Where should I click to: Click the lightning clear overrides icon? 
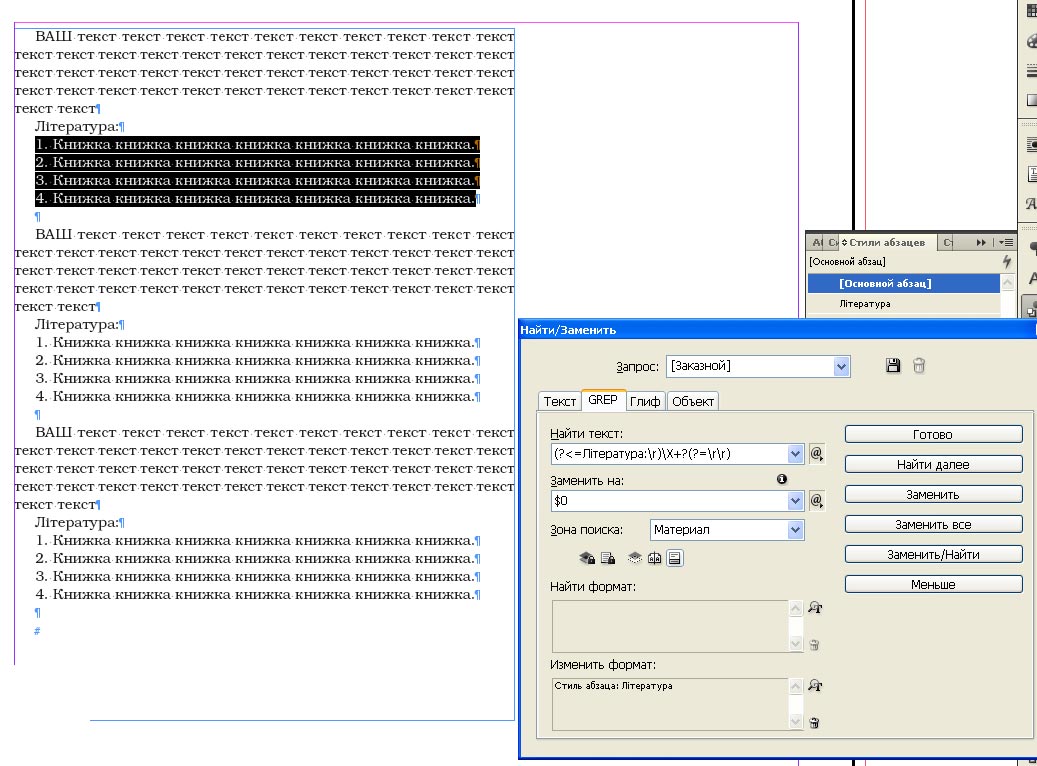1006,262
